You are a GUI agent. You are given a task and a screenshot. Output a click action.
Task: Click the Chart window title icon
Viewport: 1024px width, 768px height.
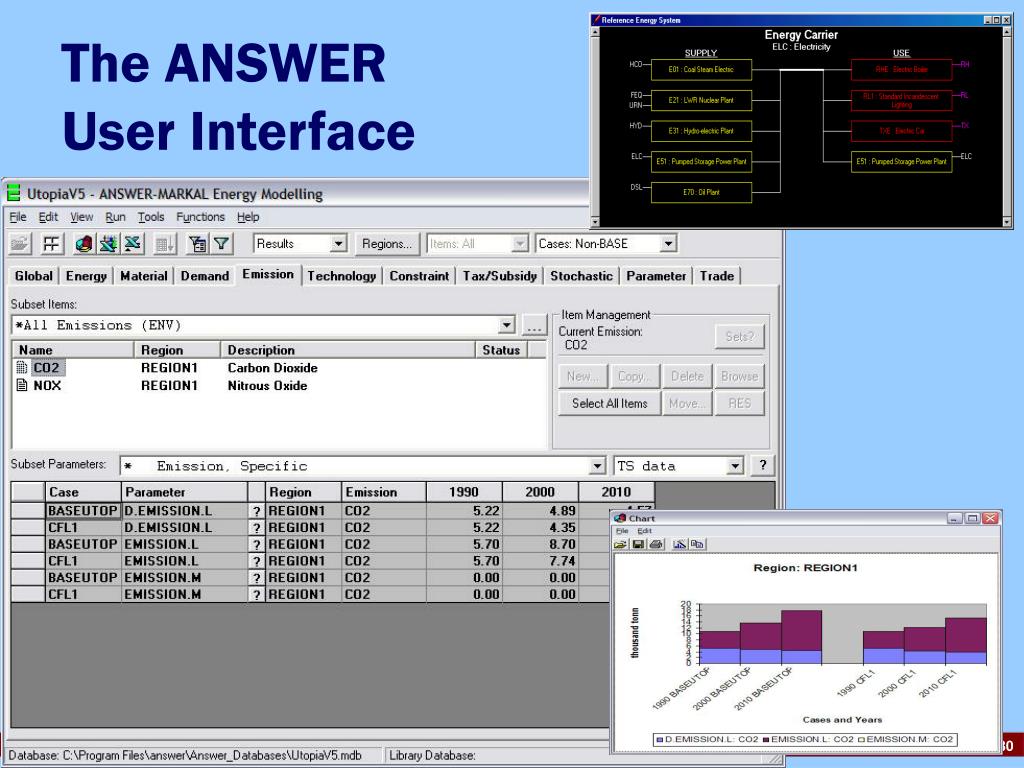pyautogui.click(x=620, y=518)
